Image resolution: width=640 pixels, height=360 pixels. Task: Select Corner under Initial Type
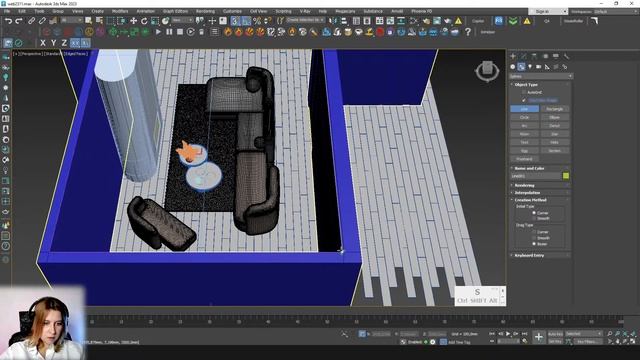point(534,213)
